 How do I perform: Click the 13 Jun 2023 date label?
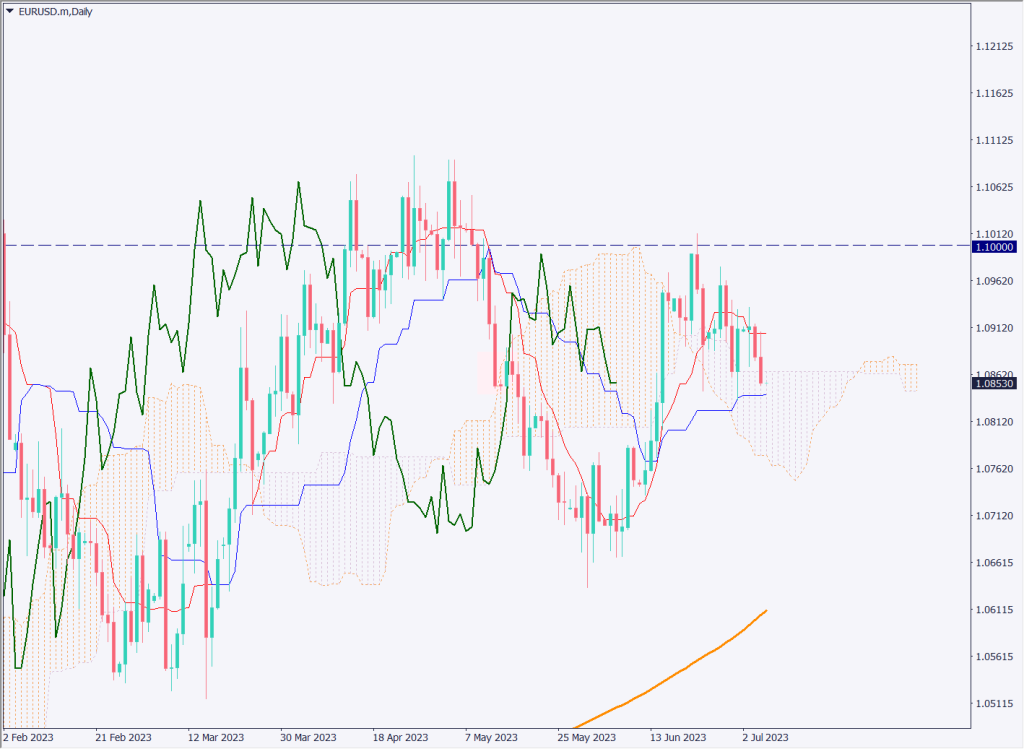click(x=678, y=737)
